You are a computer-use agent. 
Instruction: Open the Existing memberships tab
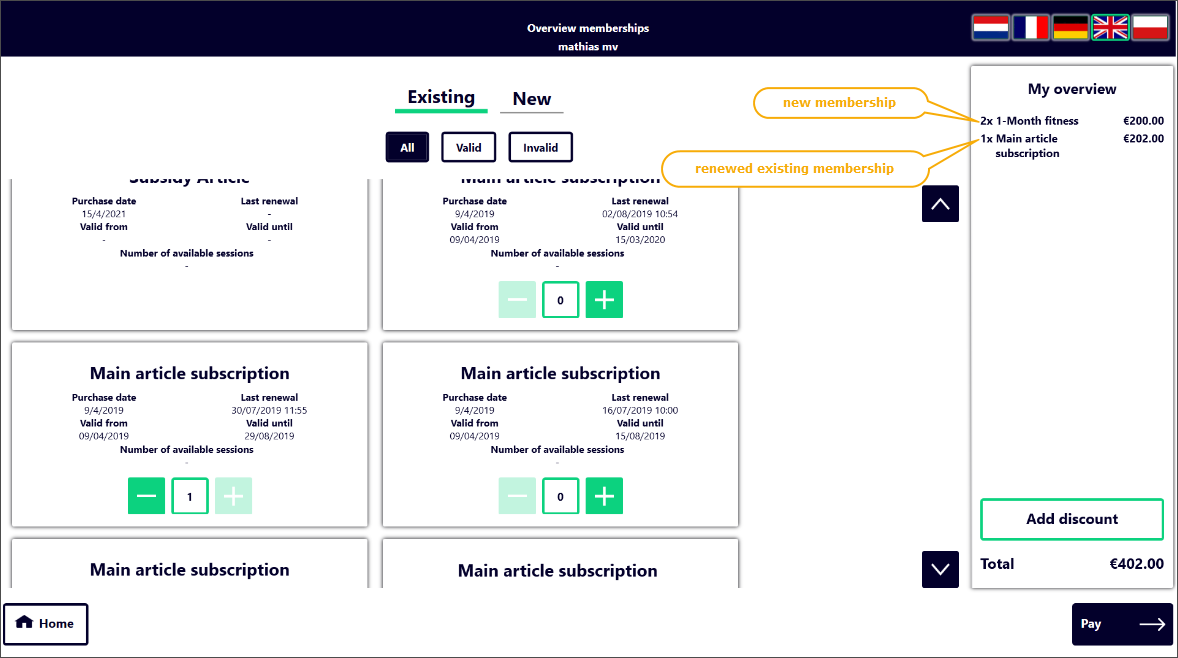pyautogui.click(x=441, y=98)
